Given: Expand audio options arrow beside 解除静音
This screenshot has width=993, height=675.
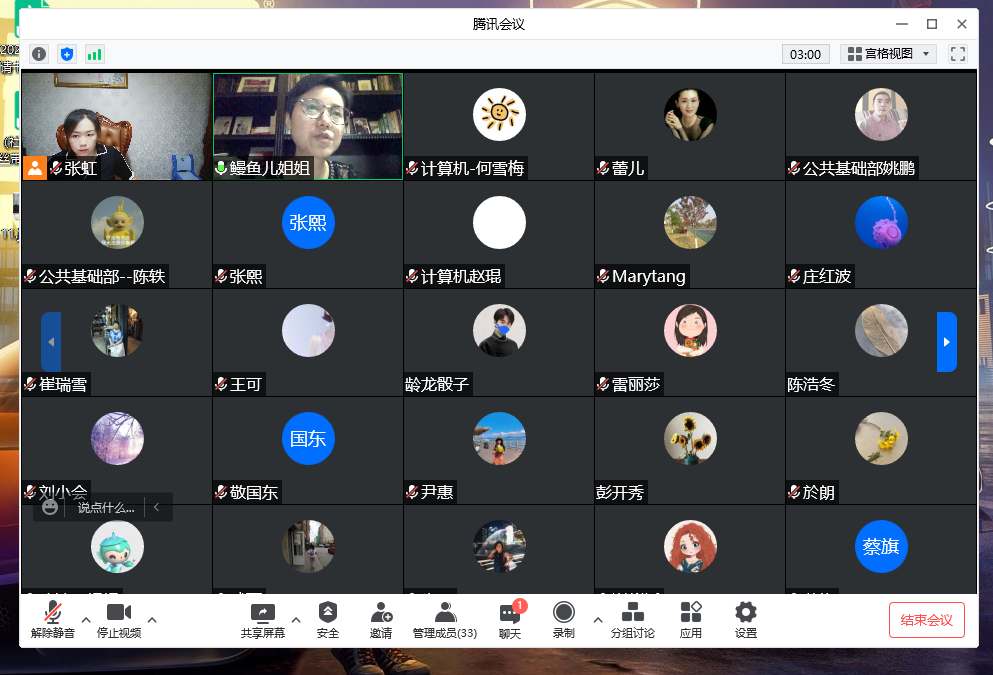Looking at the screenshot, I should [x=85, y=619].
